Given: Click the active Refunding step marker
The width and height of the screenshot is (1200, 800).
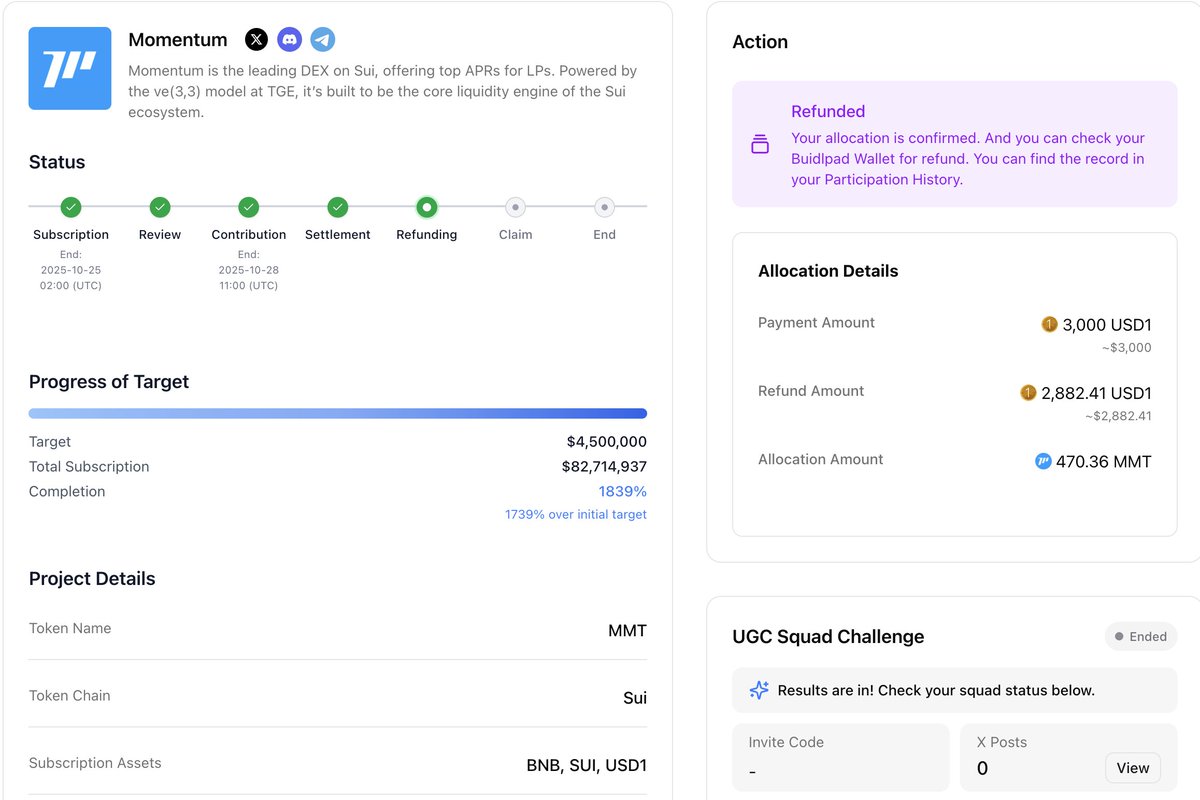Looking at the screenshot, I should click(427, 207).
